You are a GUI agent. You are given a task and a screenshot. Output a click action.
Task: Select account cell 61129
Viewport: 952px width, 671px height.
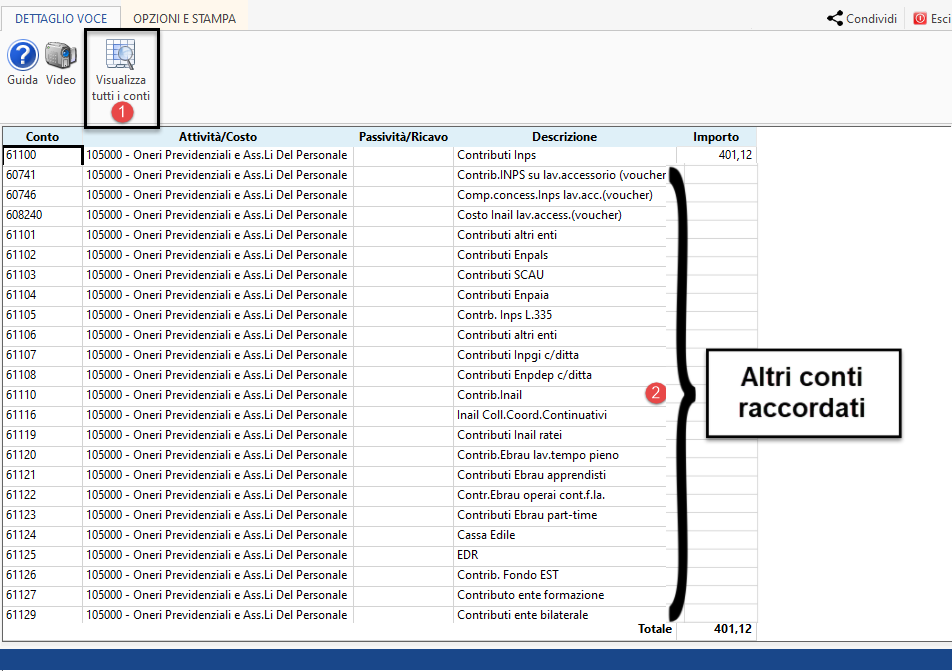[x=42, y=615]
